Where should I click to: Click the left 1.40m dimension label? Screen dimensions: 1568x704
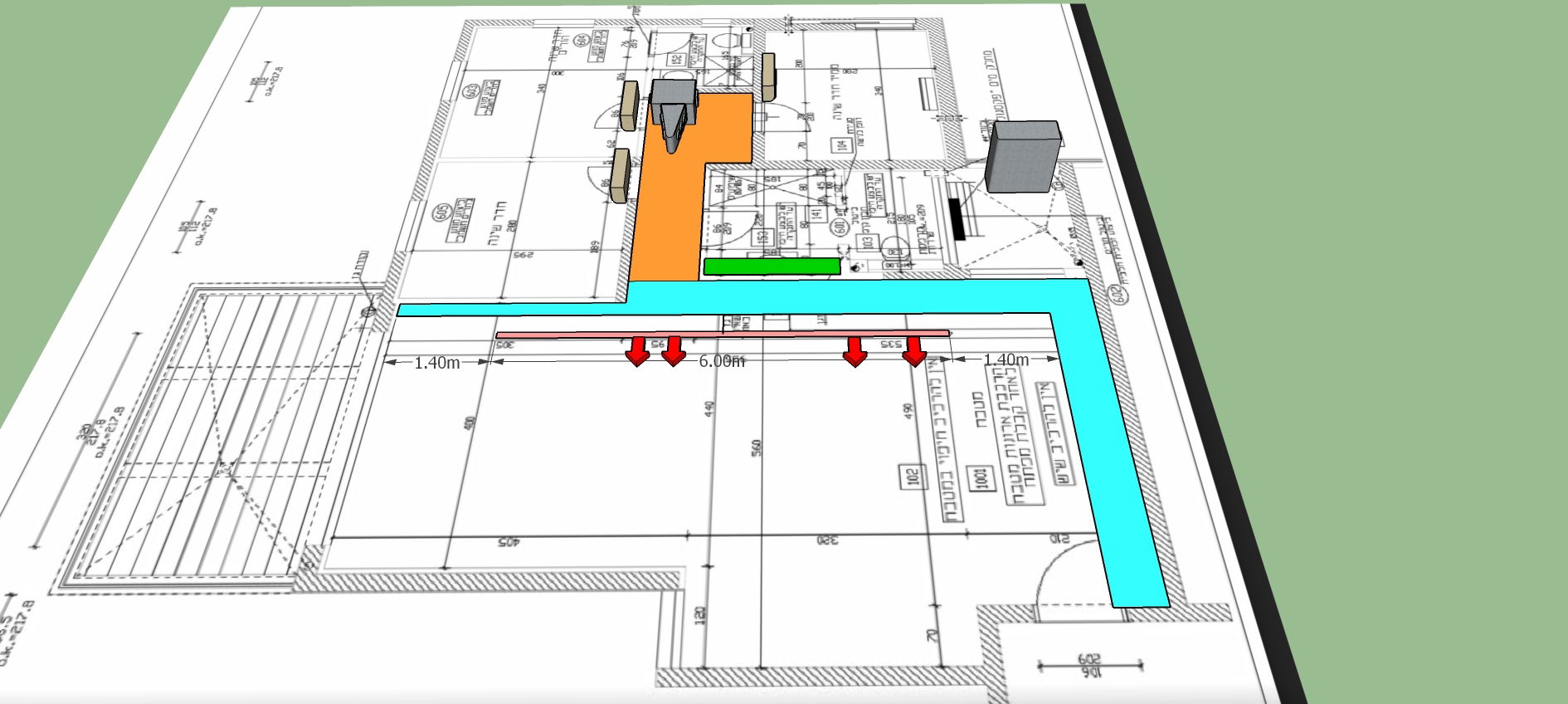pyautogui.click(x=437, y=363)
